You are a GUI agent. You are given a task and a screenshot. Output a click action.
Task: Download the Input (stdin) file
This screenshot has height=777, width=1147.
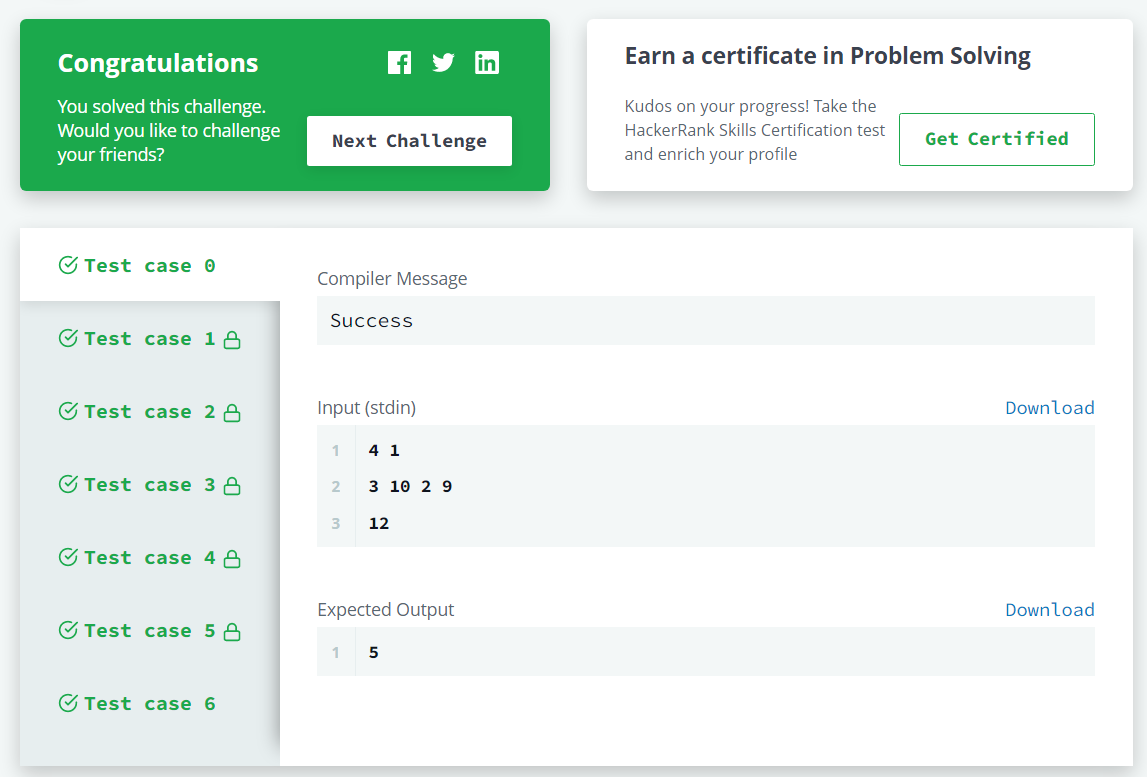[x=1050, y=408]
